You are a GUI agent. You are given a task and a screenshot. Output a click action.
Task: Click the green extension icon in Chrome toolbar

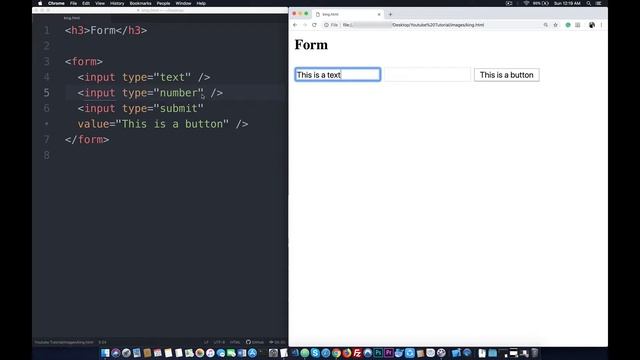pyautogui.click(x=568, y=25)
